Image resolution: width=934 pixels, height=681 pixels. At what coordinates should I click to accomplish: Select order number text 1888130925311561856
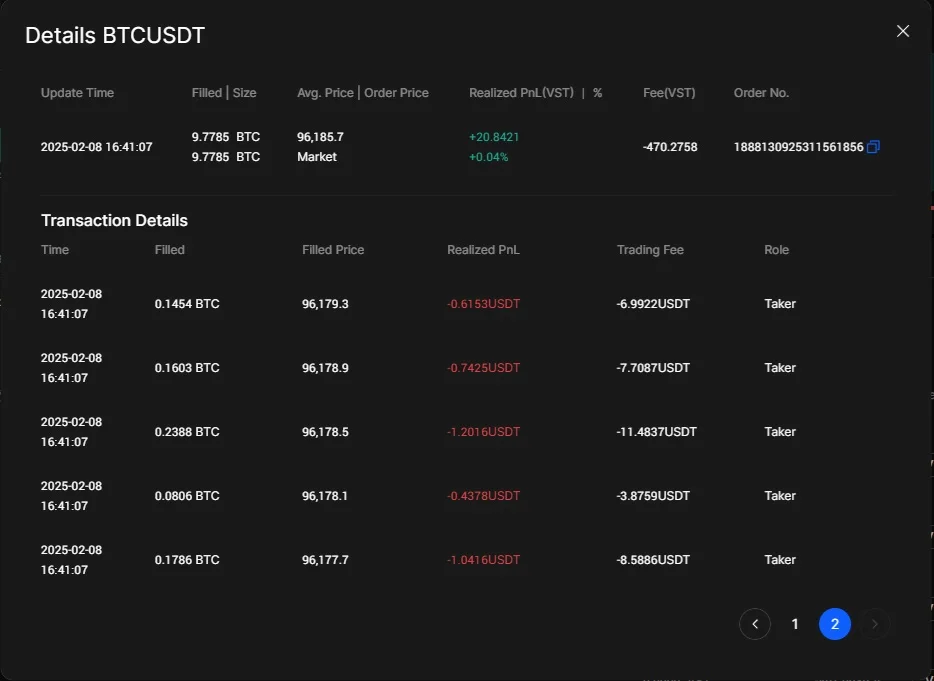(x=798, y=147)
